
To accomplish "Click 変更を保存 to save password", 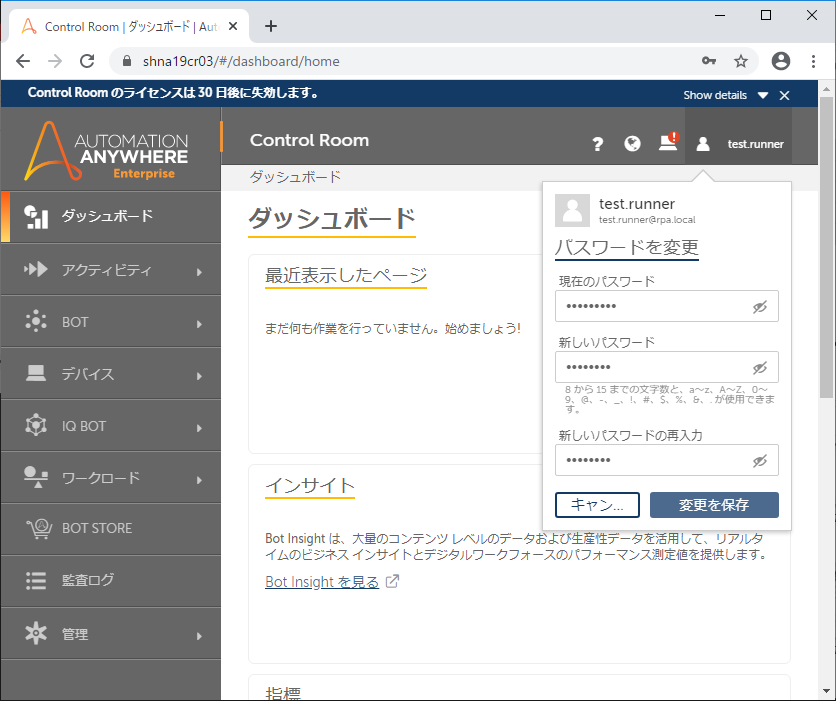I will [x=714, y=505].
